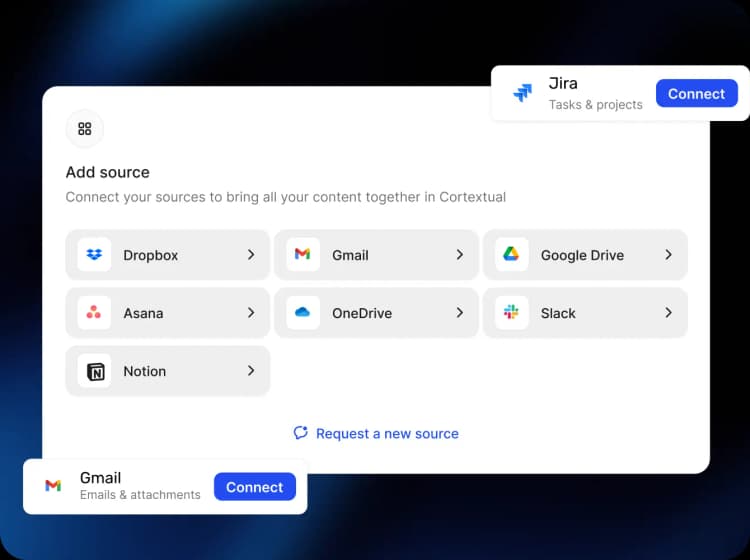Click the Add source heading

[108, 172]
